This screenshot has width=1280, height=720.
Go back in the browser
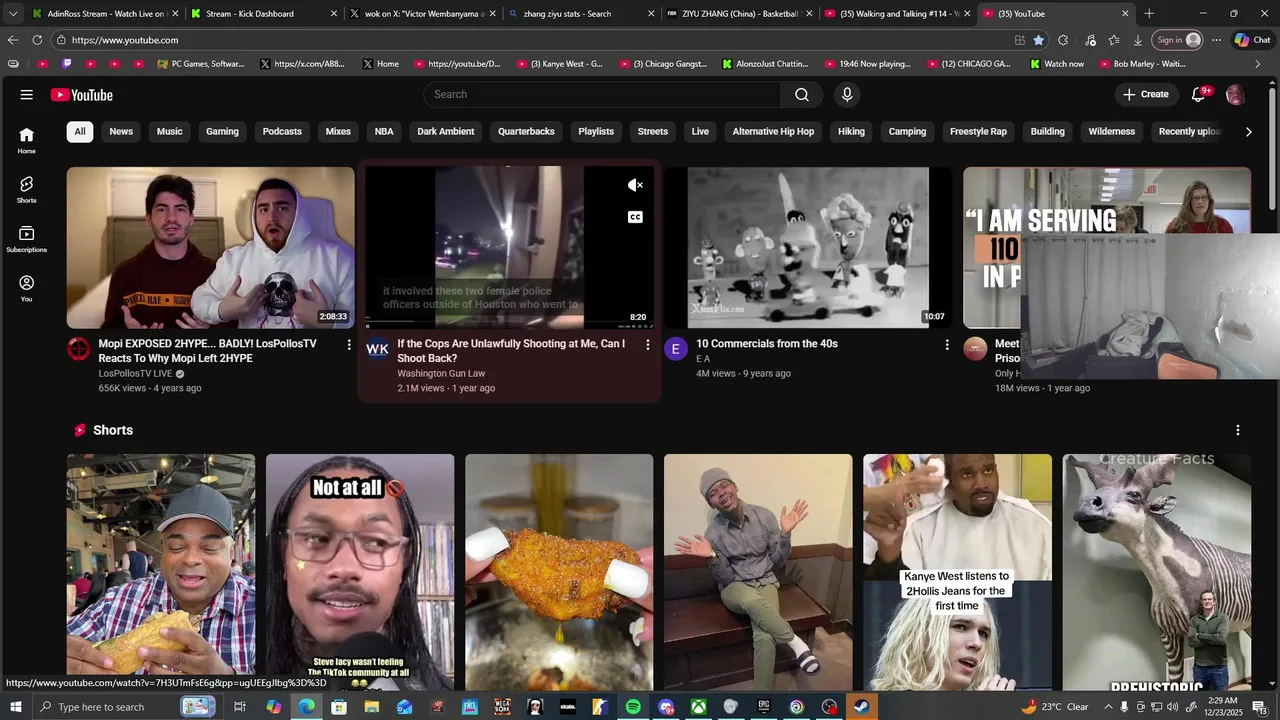(x=12, y=40)
